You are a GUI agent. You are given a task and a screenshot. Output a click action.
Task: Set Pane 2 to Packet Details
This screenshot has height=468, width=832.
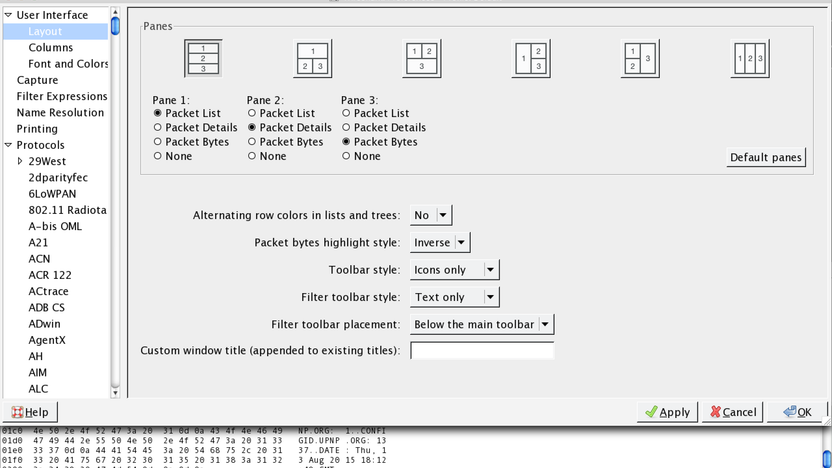[x=290, y=127]
